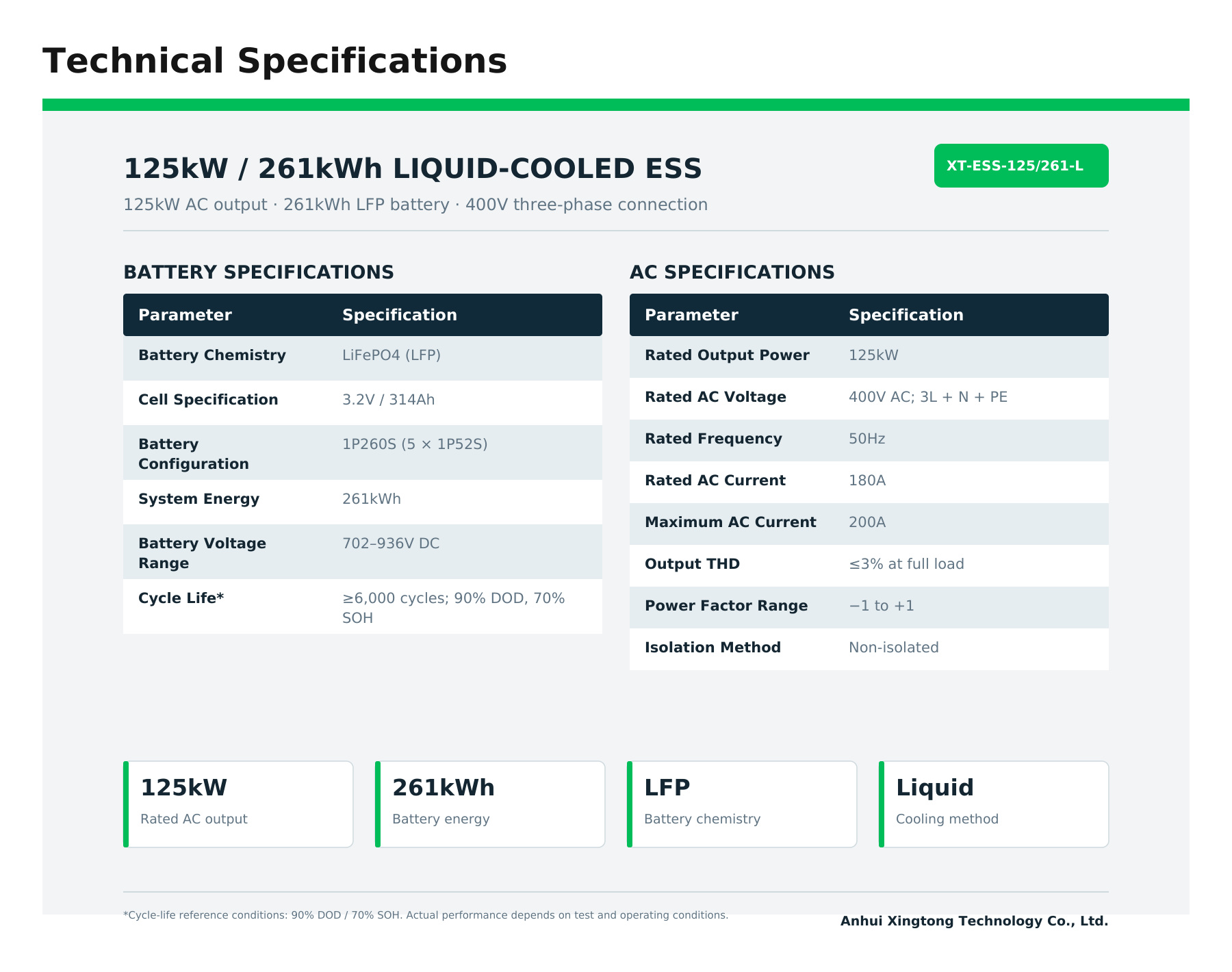Viewport: 1232px width, 972px height.
Task: Click the "Rated AC output" summary card
Action: pyautogui.click(x=238, y=804)
